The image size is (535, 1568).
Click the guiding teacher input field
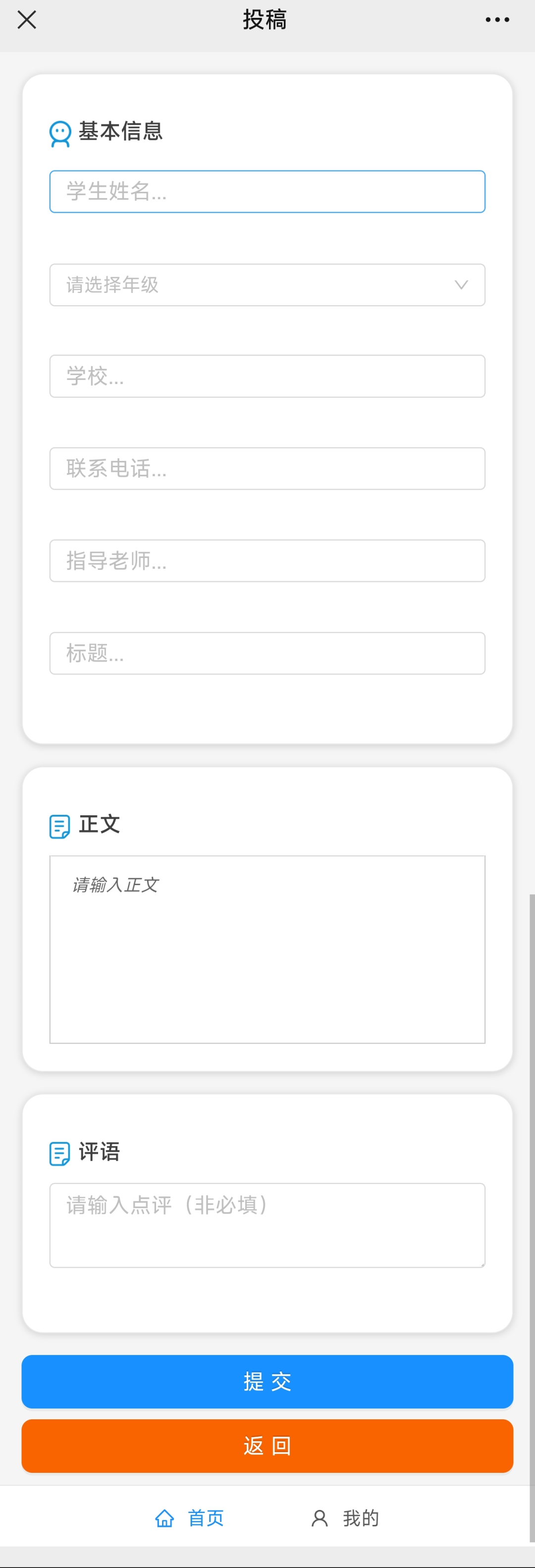[267, 560]
